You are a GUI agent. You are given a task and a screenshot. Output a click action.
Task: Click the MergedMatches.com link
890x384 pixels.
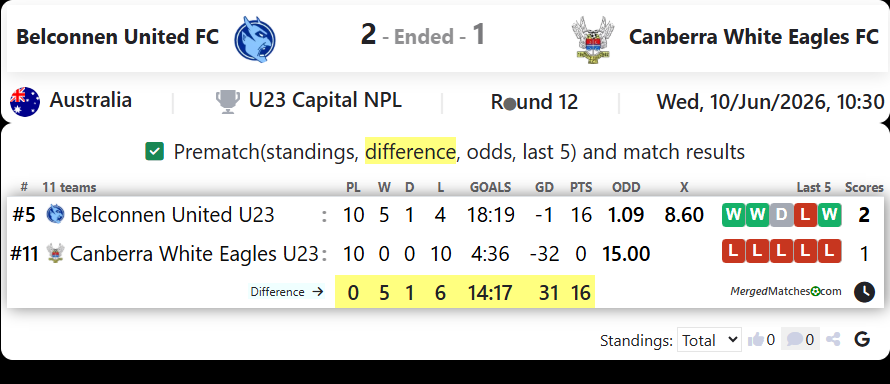pyautogui.click(x=786, y=292)
